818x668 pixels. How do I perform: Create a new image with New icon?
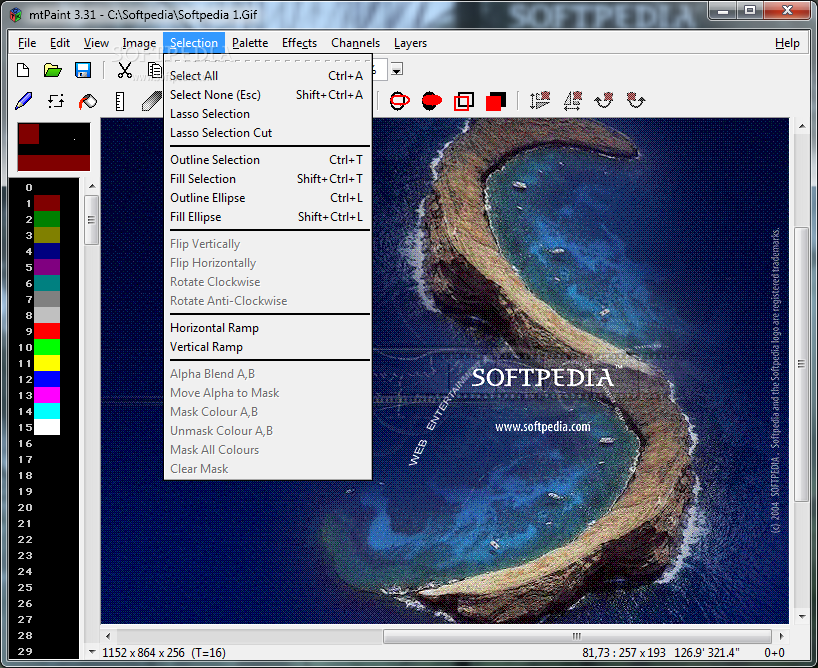coord(23,70)
